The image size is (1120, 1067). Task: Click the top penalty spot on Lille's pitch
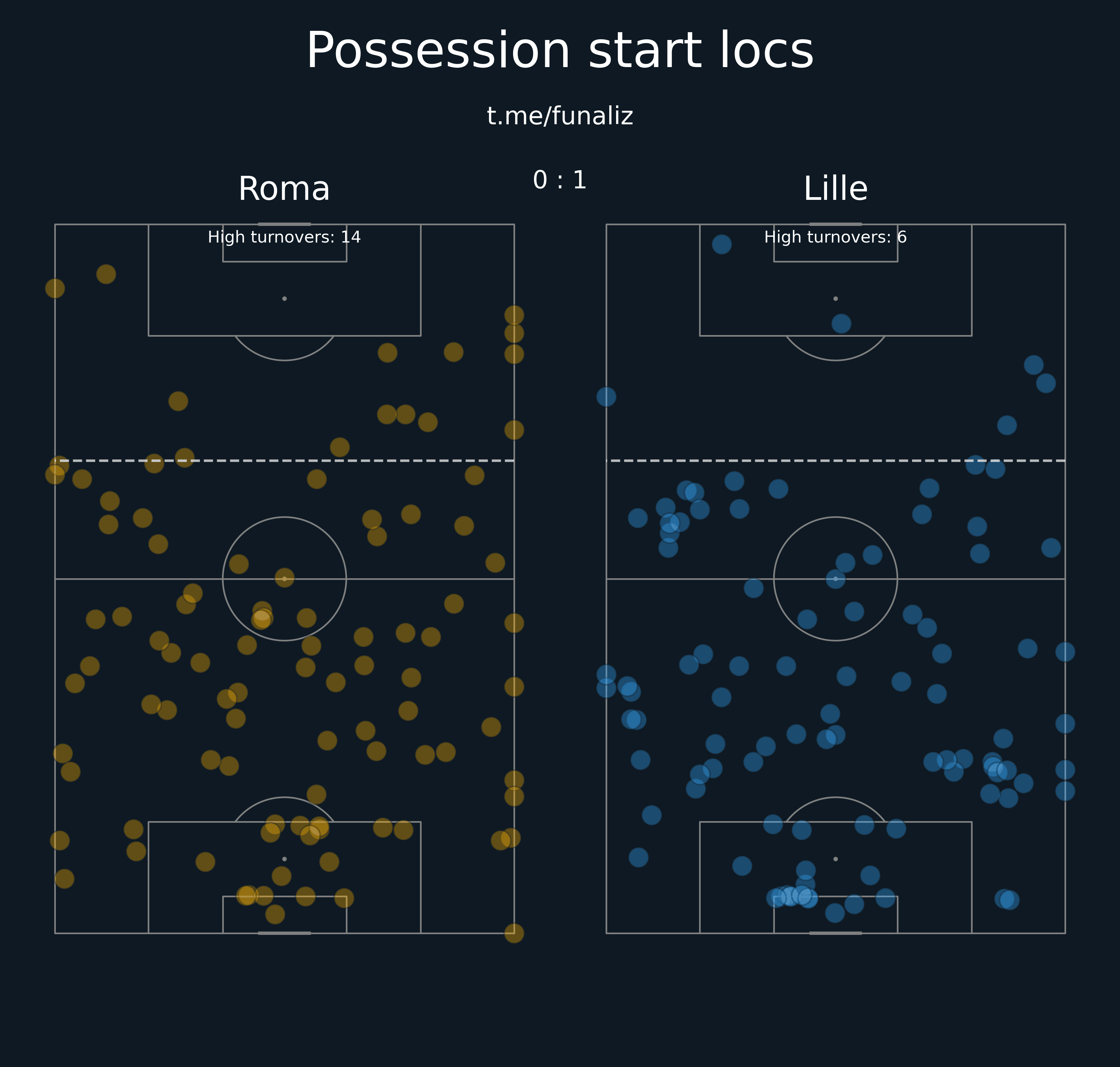coord(835,299)
